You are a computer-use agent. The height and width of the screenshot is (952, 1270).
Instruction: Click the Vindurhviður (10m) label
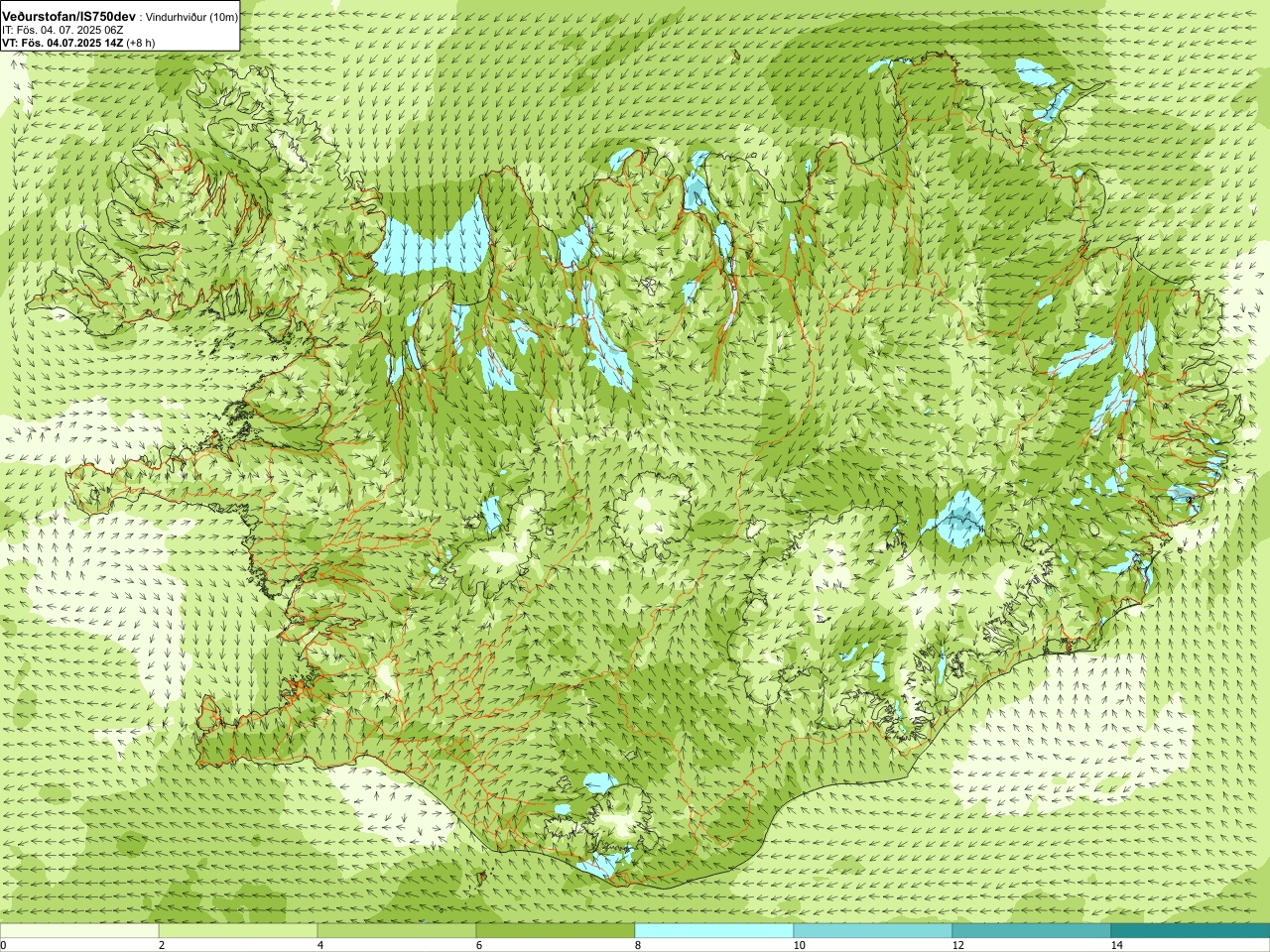[x=191, y=17]
